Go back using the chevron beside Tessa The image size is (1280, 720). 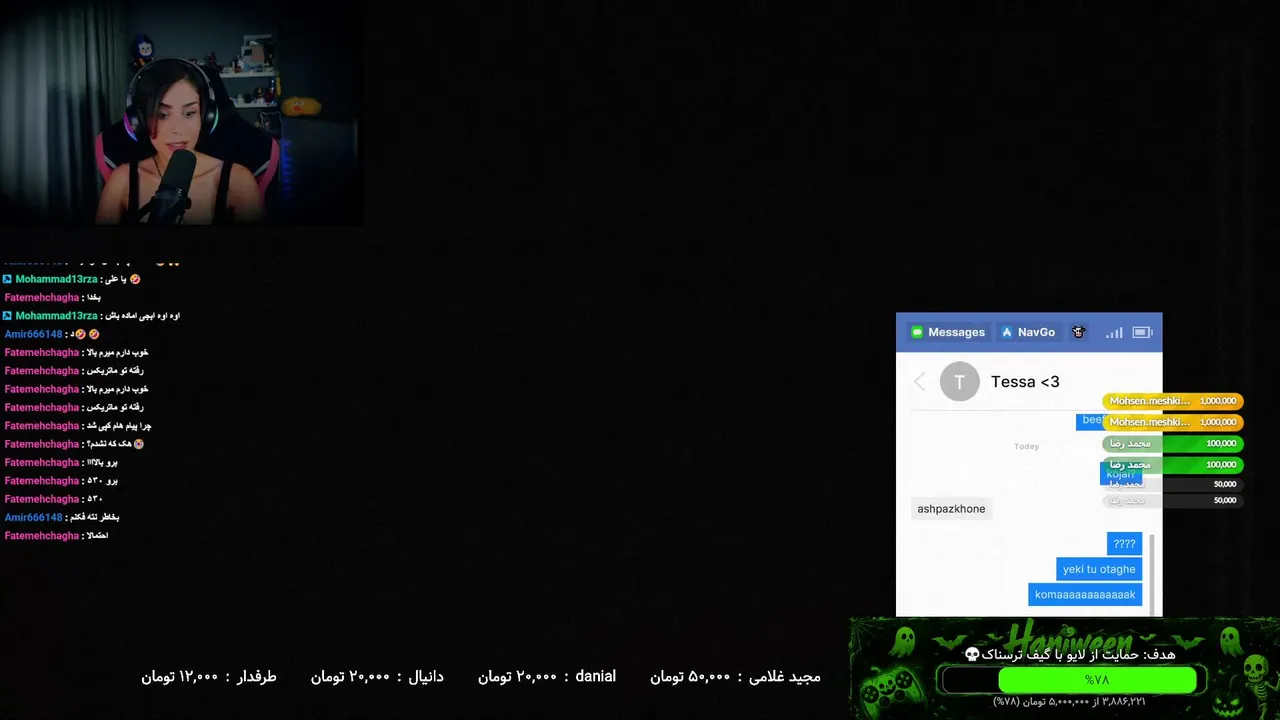pyautogui.click(x=920, y=381)
